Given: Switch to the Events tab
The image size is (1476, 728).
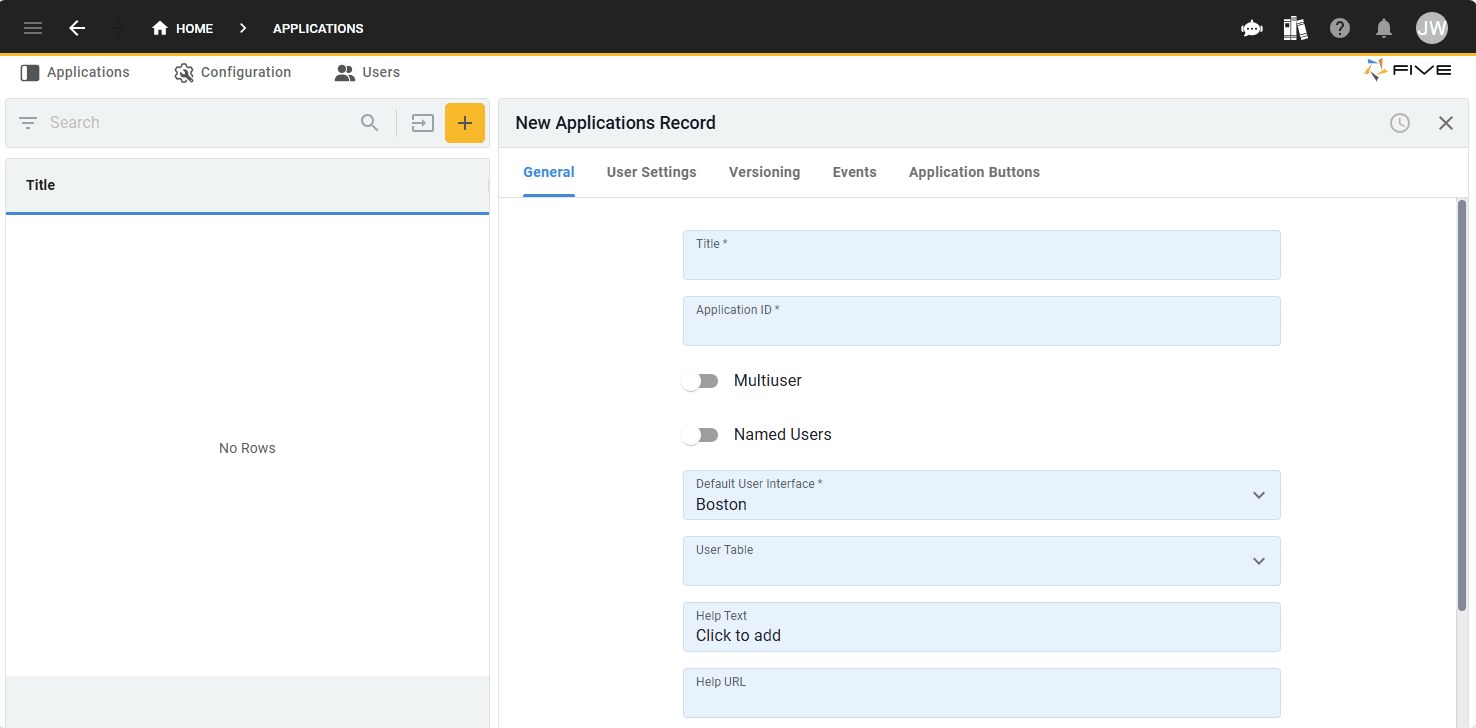Looking at the screenshot, I should 855,172.
